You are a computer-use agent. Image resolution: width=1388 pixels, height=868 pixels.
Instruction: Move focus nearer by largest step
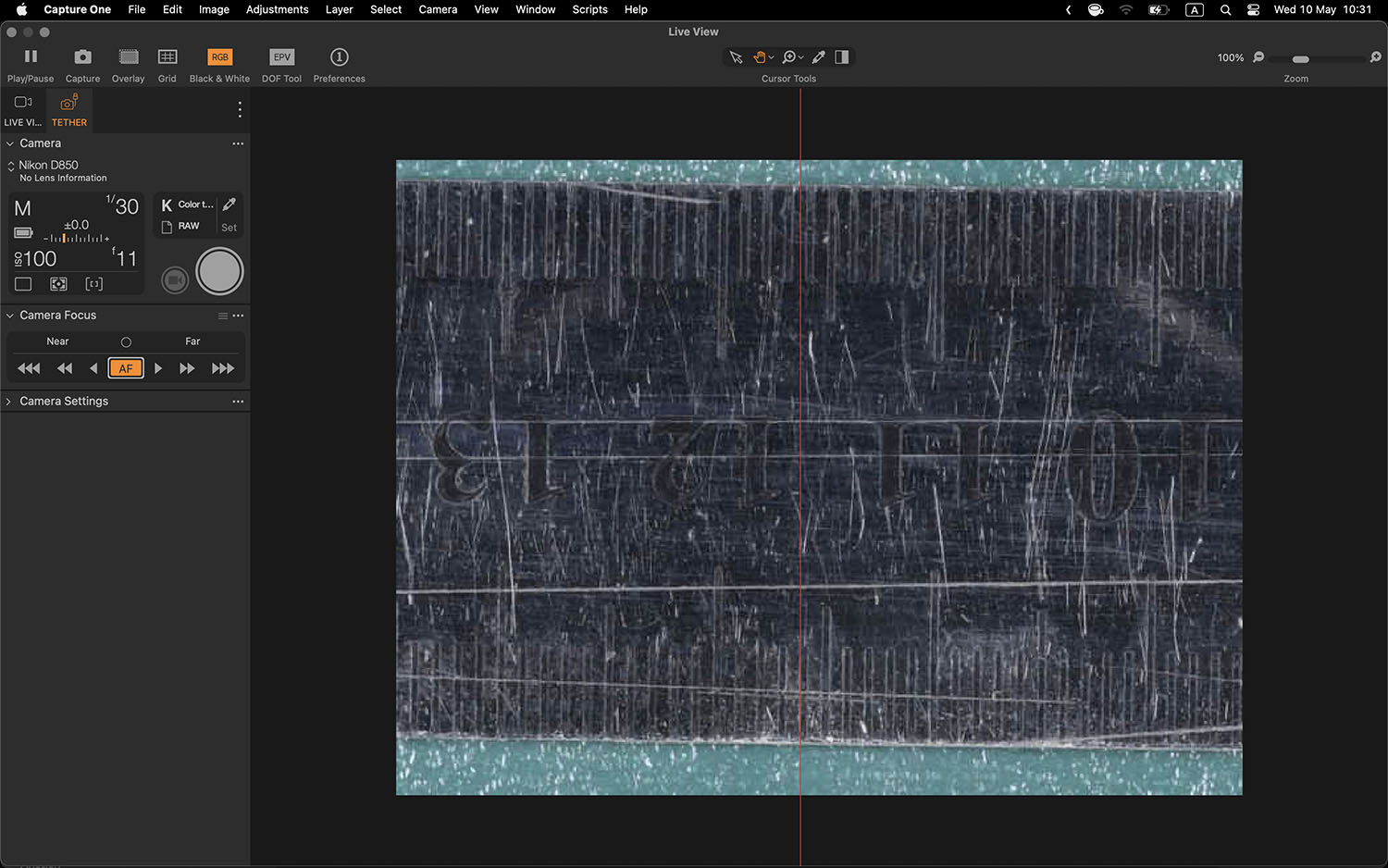[x=29, y=368]
